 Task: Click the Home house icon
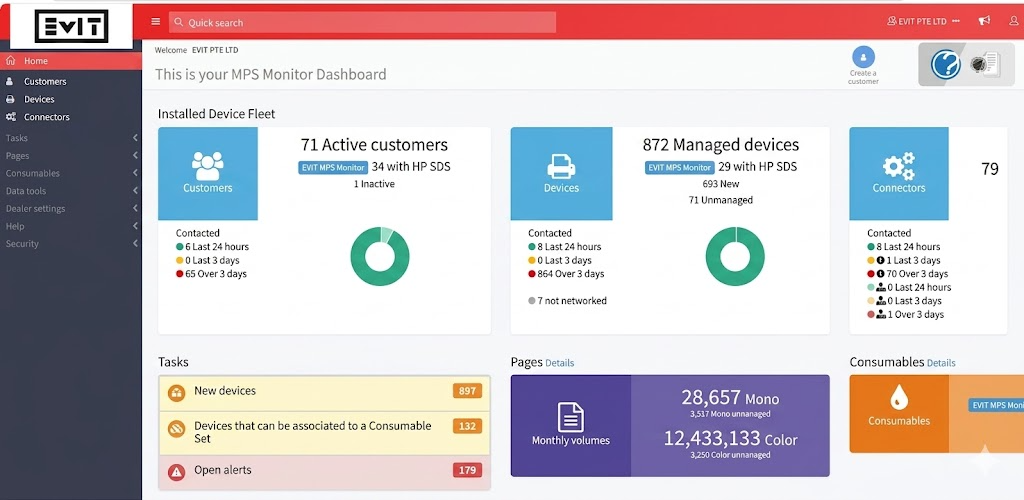[x=10, y=61]
